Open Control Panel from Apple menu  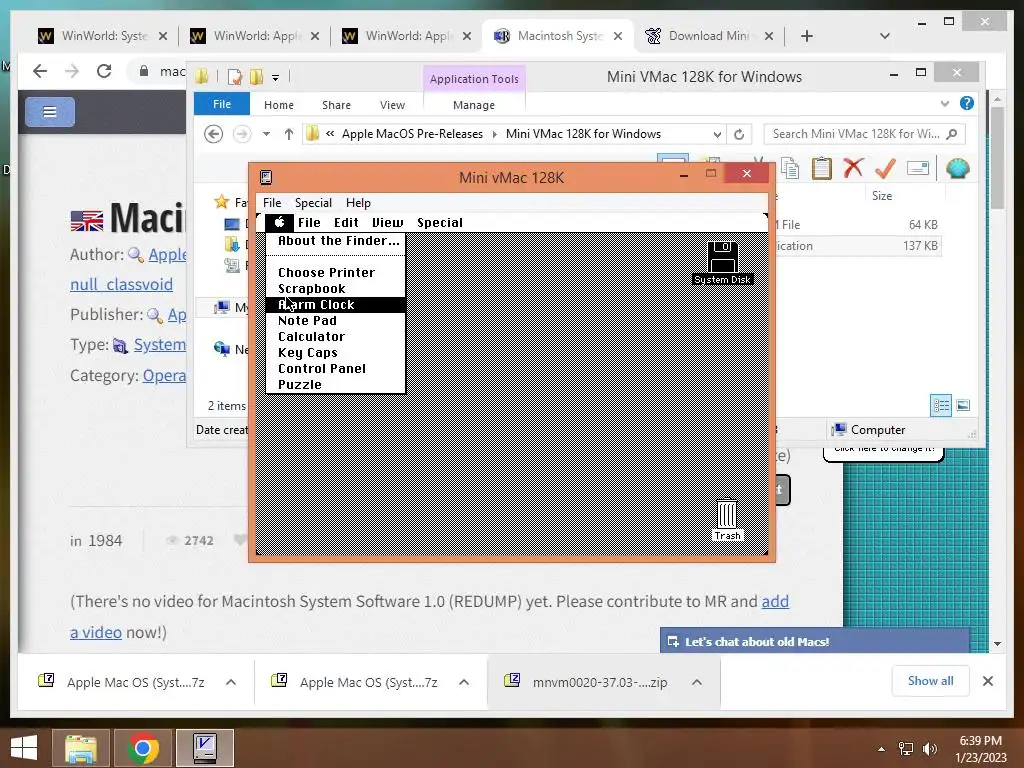tap(336, 369)
